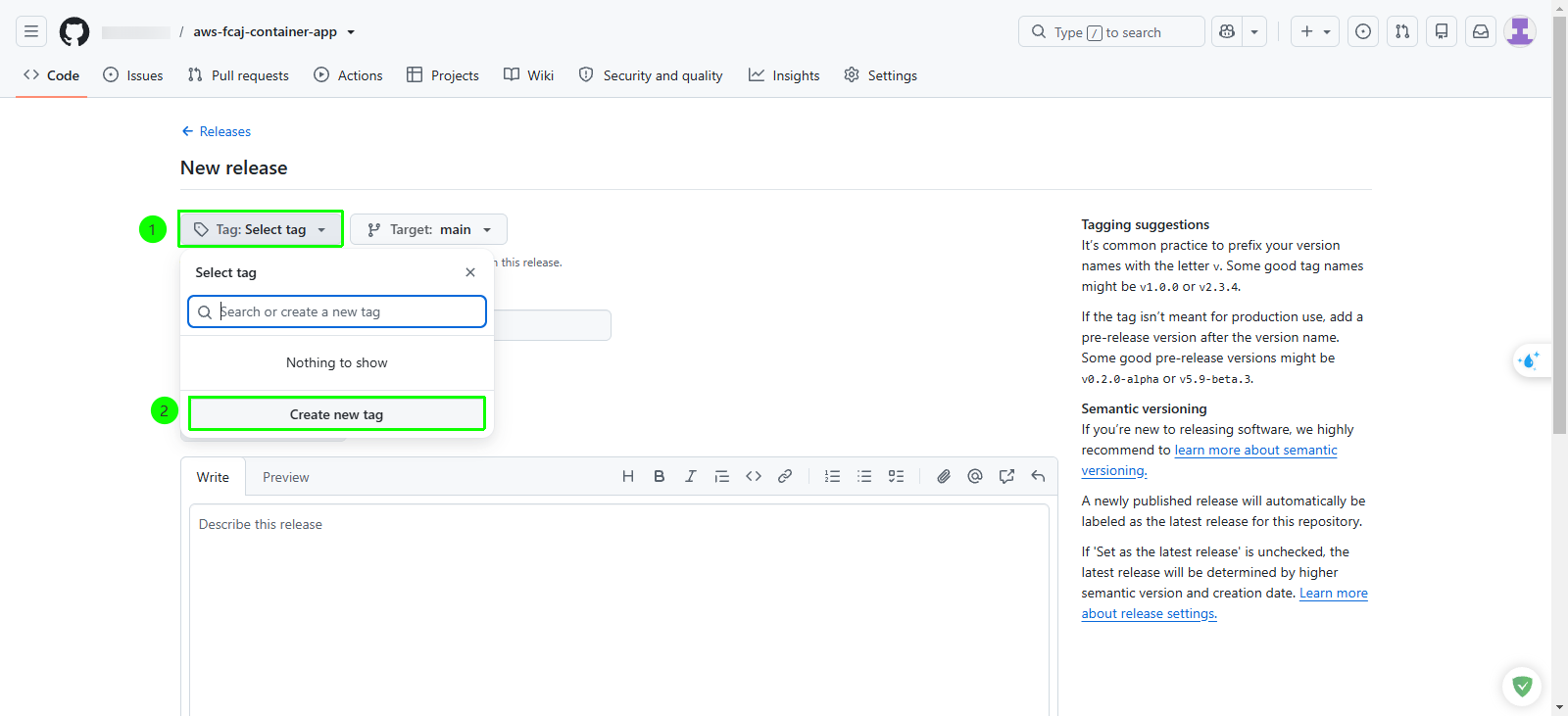
Task: Add task list icon
Action: pyautogui.click(x=896, y=476)
